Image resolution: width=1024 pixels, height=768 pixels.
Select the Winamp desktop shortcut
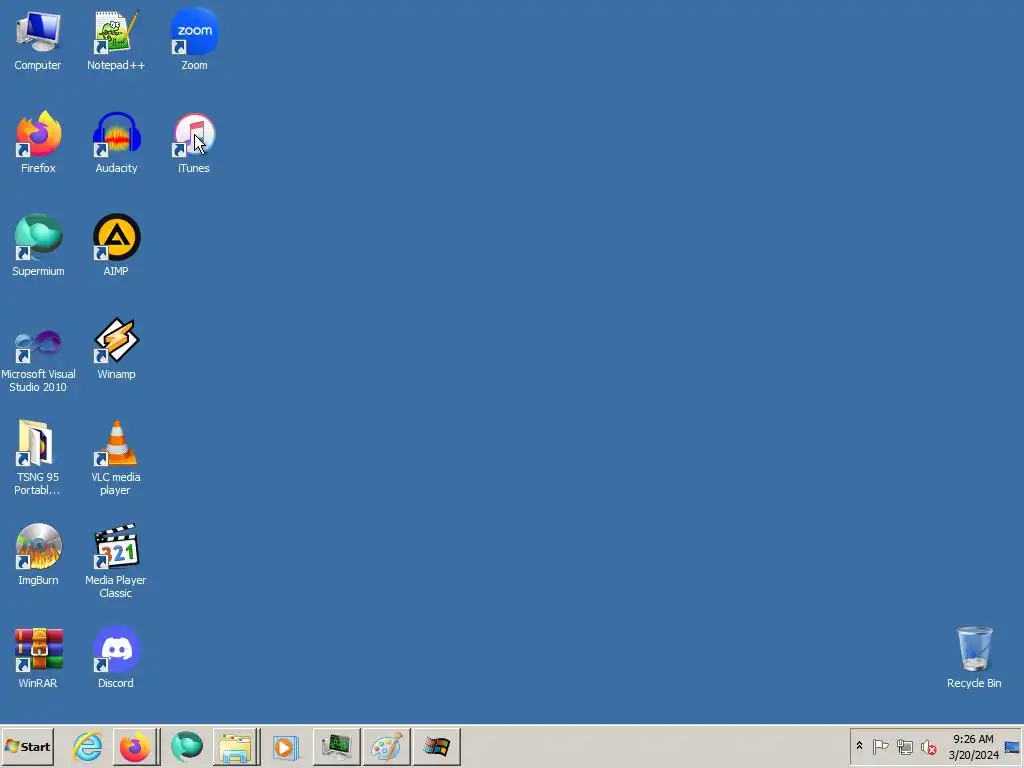pyautogui.click(x=116, y=349)
